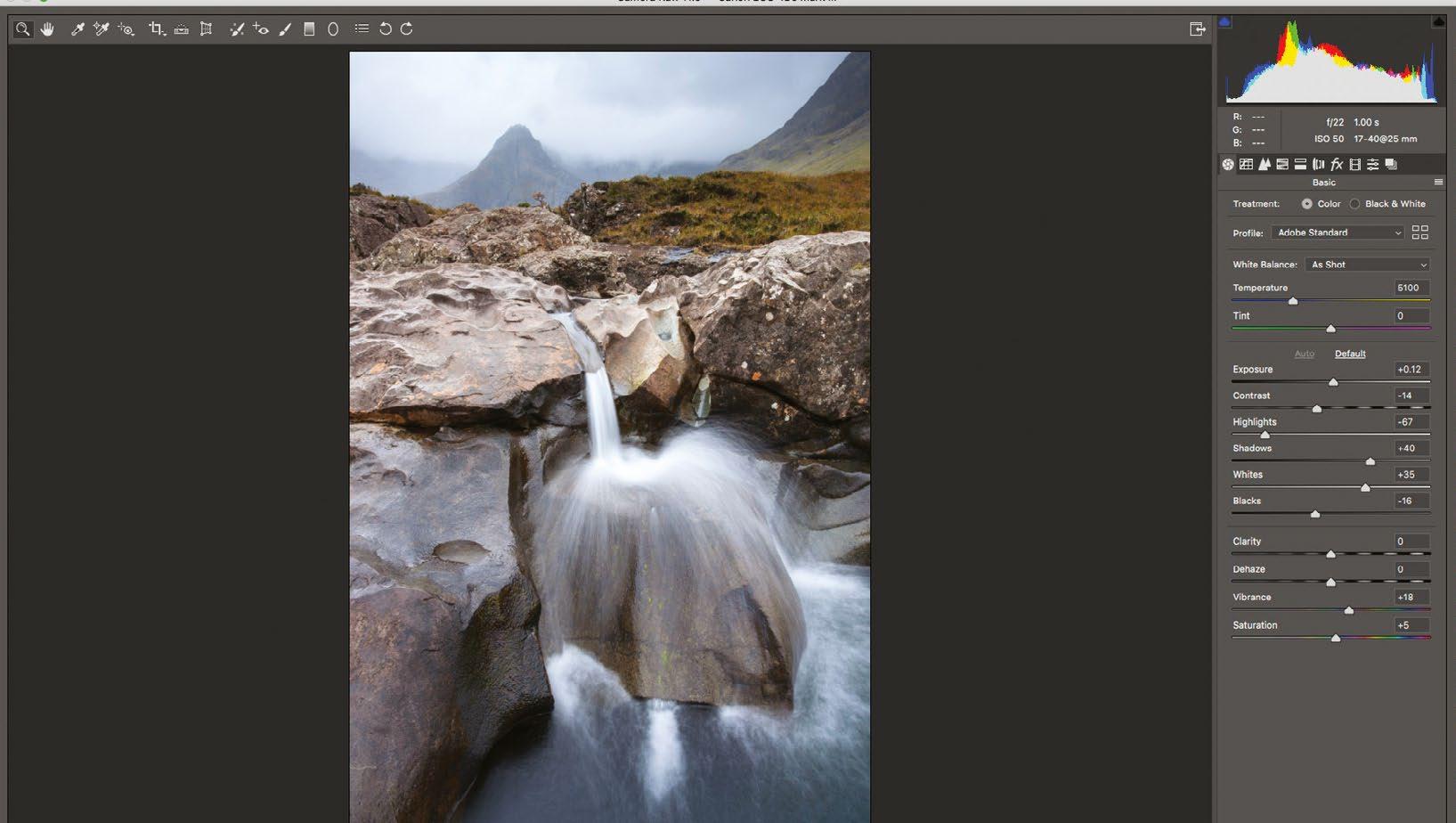Click the Highlights slider handle

coord(1265,435)
